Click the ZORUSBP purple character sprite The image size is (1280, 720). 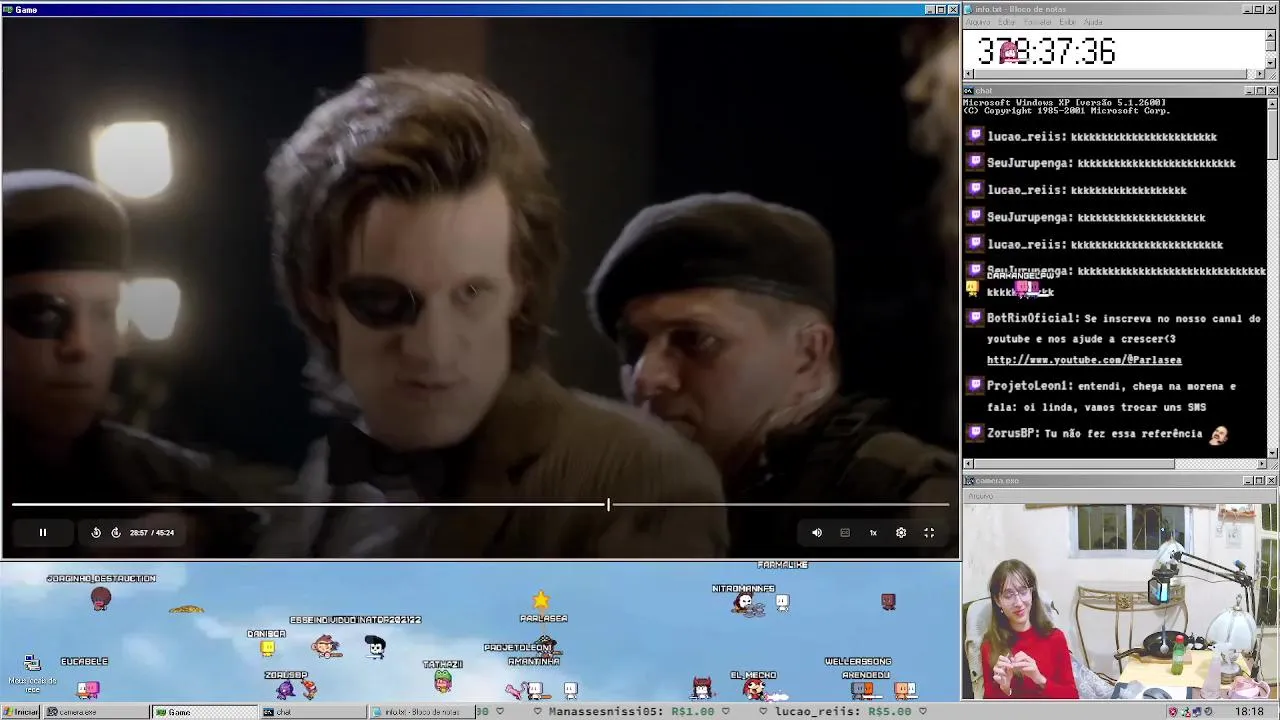pyautogui.click(x=286, y=688)
